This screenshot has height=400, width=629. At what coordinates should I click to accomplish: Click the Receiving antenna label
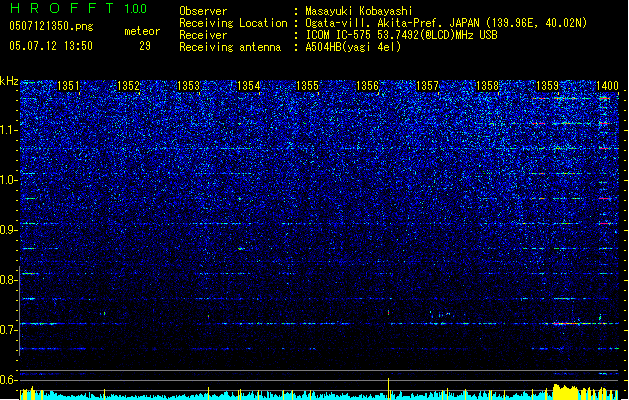[230, 47]
